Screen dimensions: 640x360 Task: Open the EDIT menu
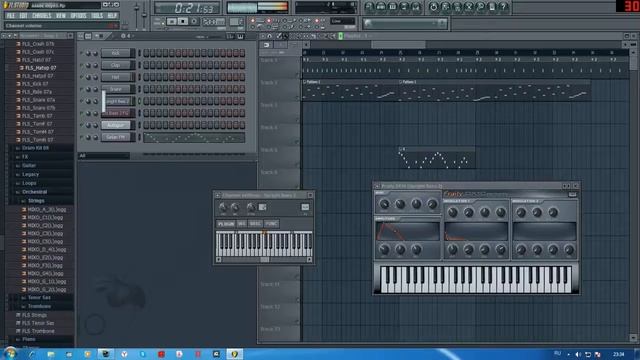pyautogui.click(x=23, y=16)
